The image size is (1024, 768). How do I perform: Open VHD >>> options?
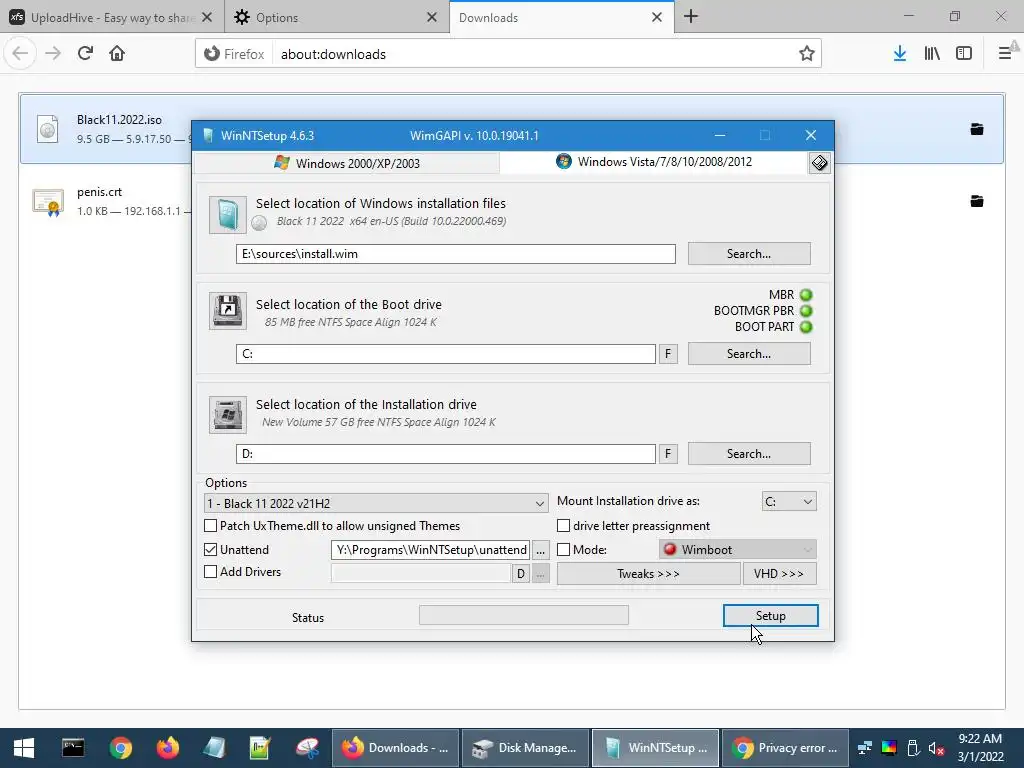[x=778, y=573]
